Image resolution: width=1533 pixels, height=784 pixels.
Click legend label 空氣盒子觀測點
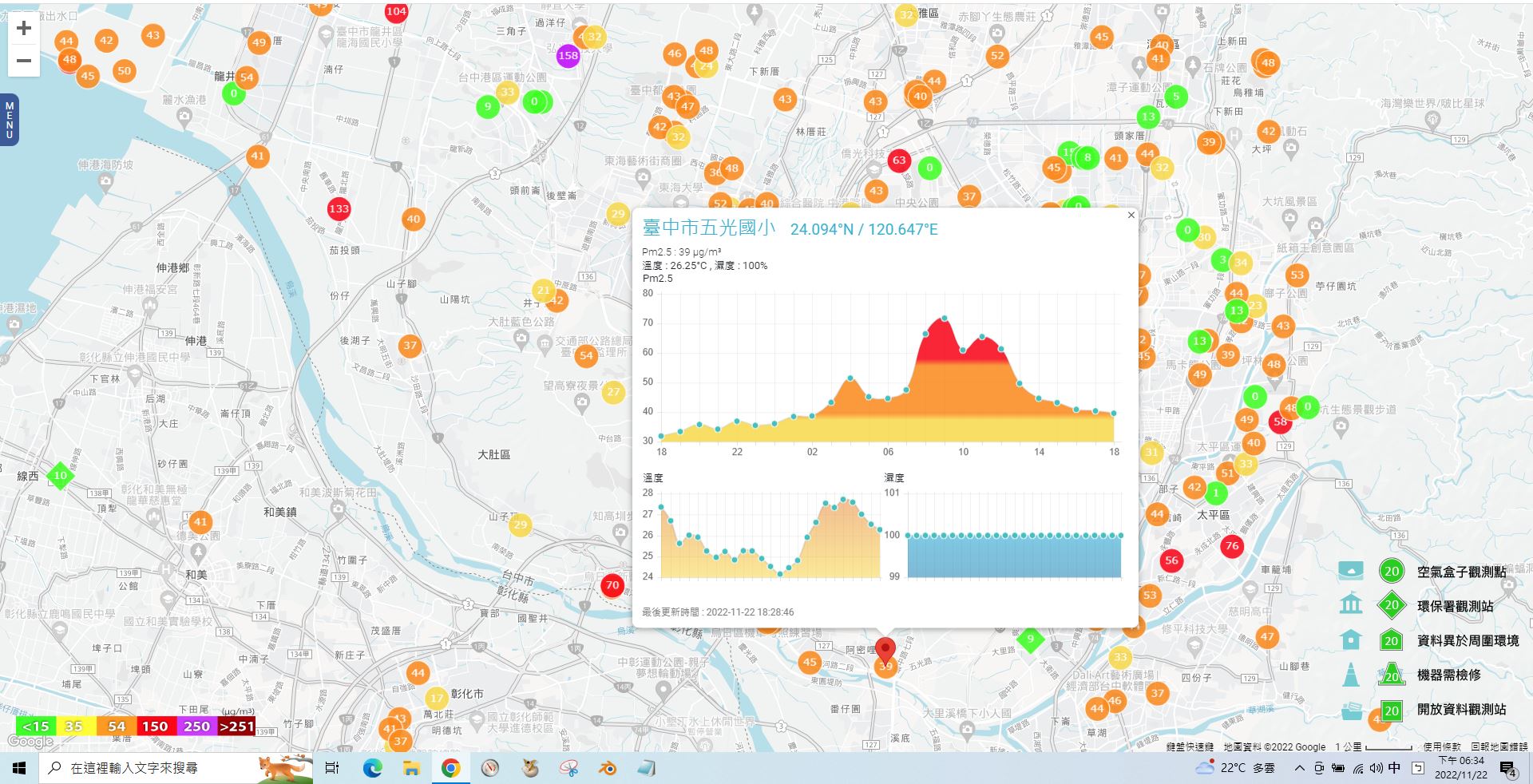click(x=1461, y=572)
